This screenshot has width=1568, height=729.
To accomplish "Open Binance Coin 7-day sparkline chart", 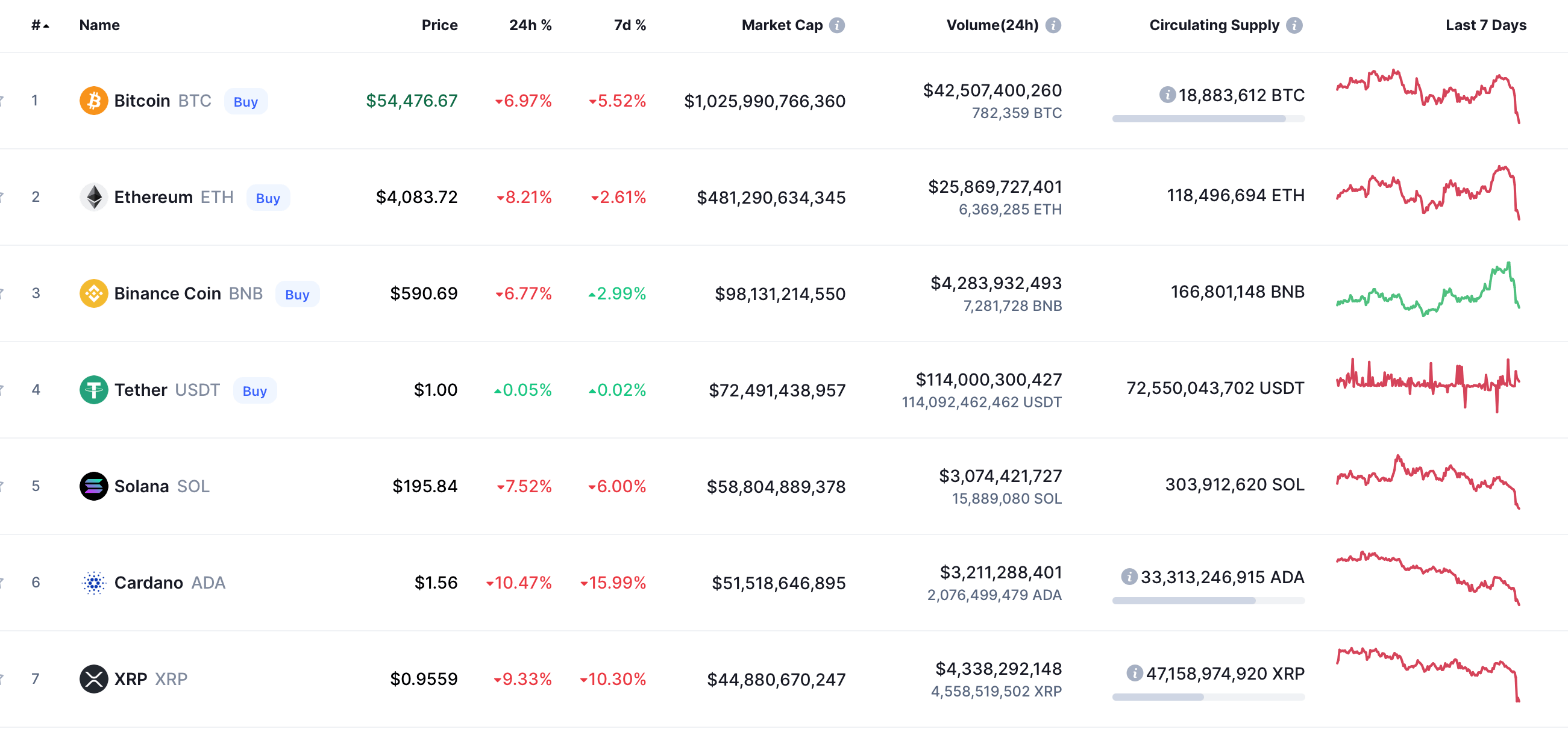I will 1428,290.
